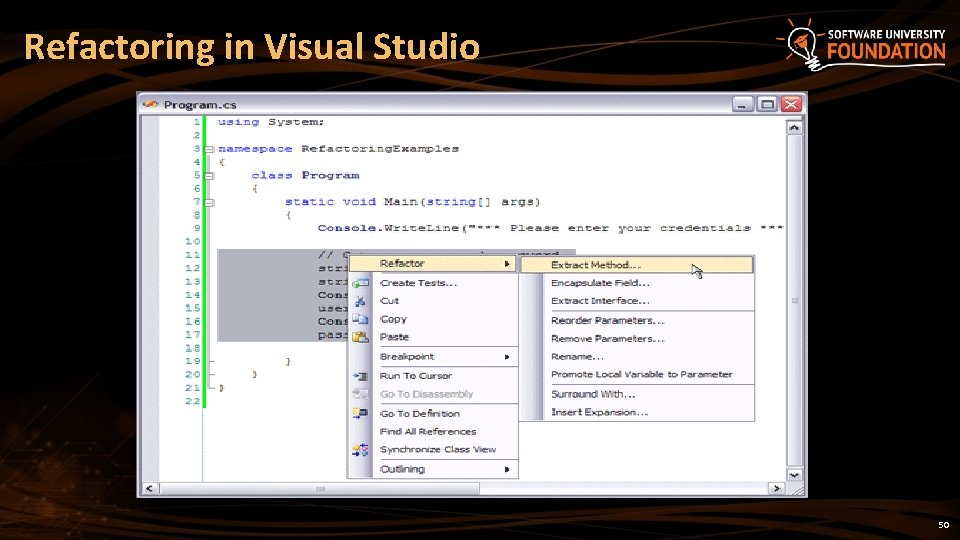Viewport: 960px width, 540px height.
Task: Expand the Outlining submenu arrow
Action: [x=507, y=470]
